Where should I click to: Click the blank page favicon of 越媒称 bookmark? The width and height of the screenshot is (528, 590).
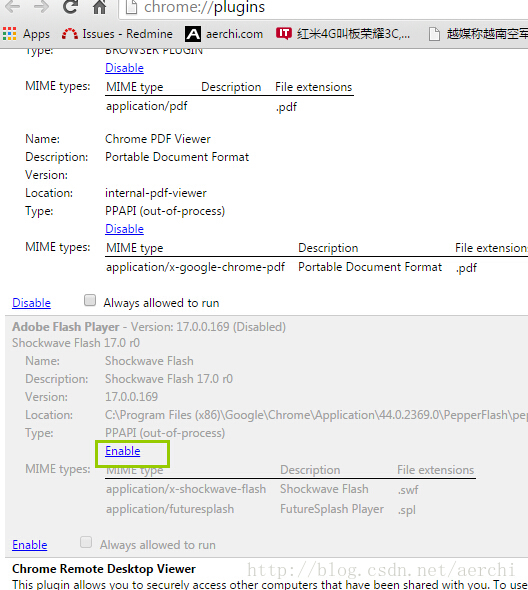pos(434,34)
